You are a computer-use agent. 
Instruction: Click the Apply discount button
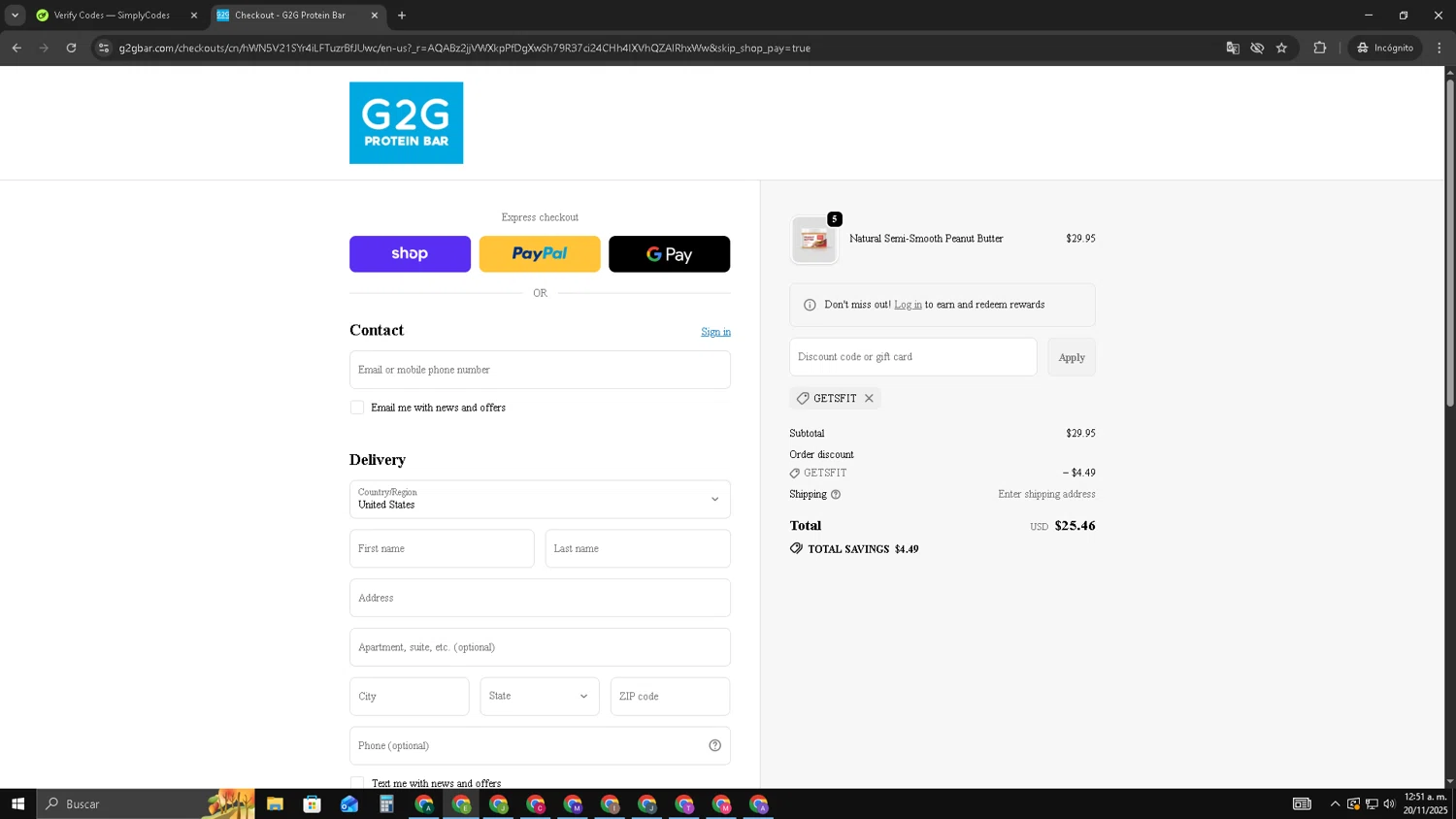coord(1072,357)
